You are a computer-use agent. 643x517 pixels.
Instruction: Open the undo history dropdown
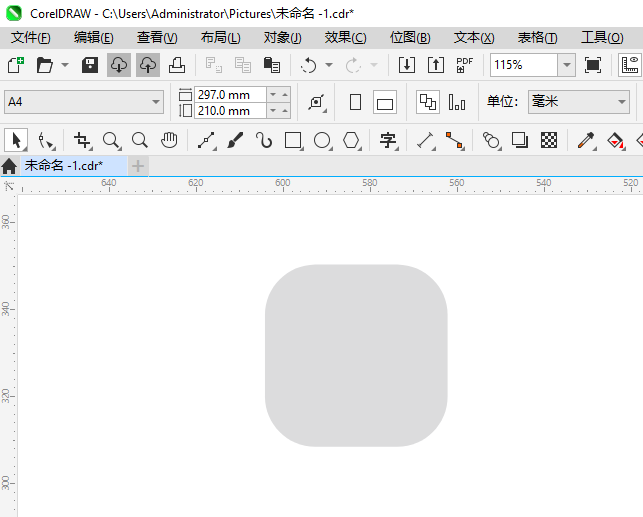329,65
